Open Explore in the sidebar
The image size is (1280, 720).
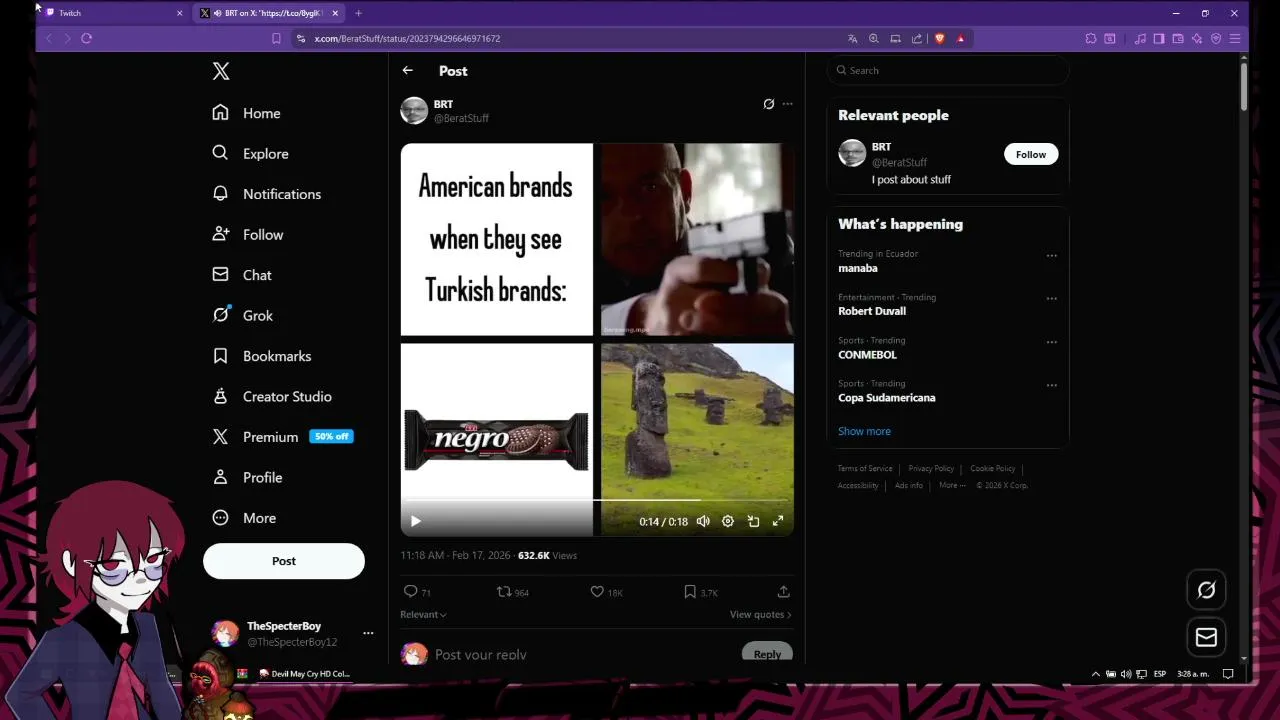point(250,153)
